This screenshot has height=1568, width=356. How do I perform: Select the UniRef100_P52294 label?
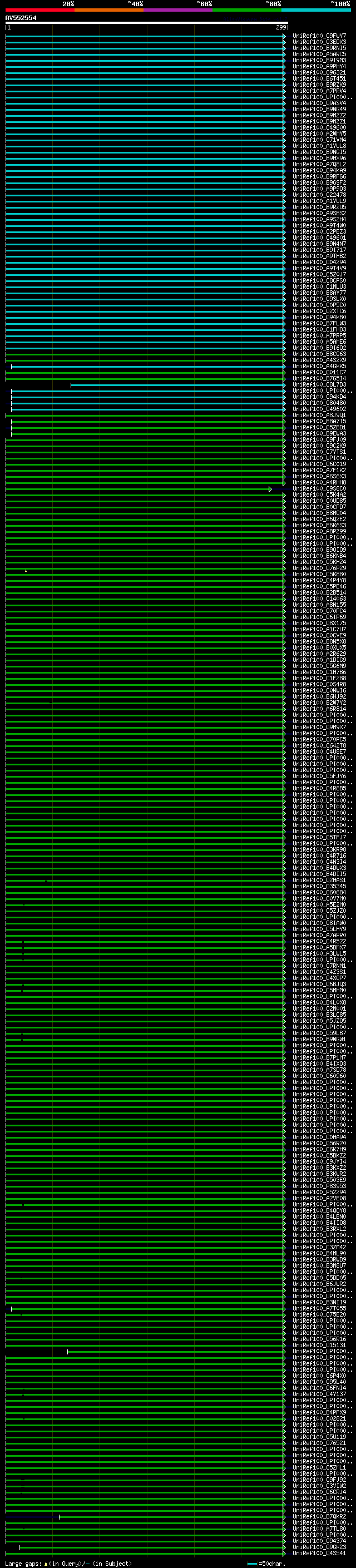pyautogui.click(x=319, y=1193)
